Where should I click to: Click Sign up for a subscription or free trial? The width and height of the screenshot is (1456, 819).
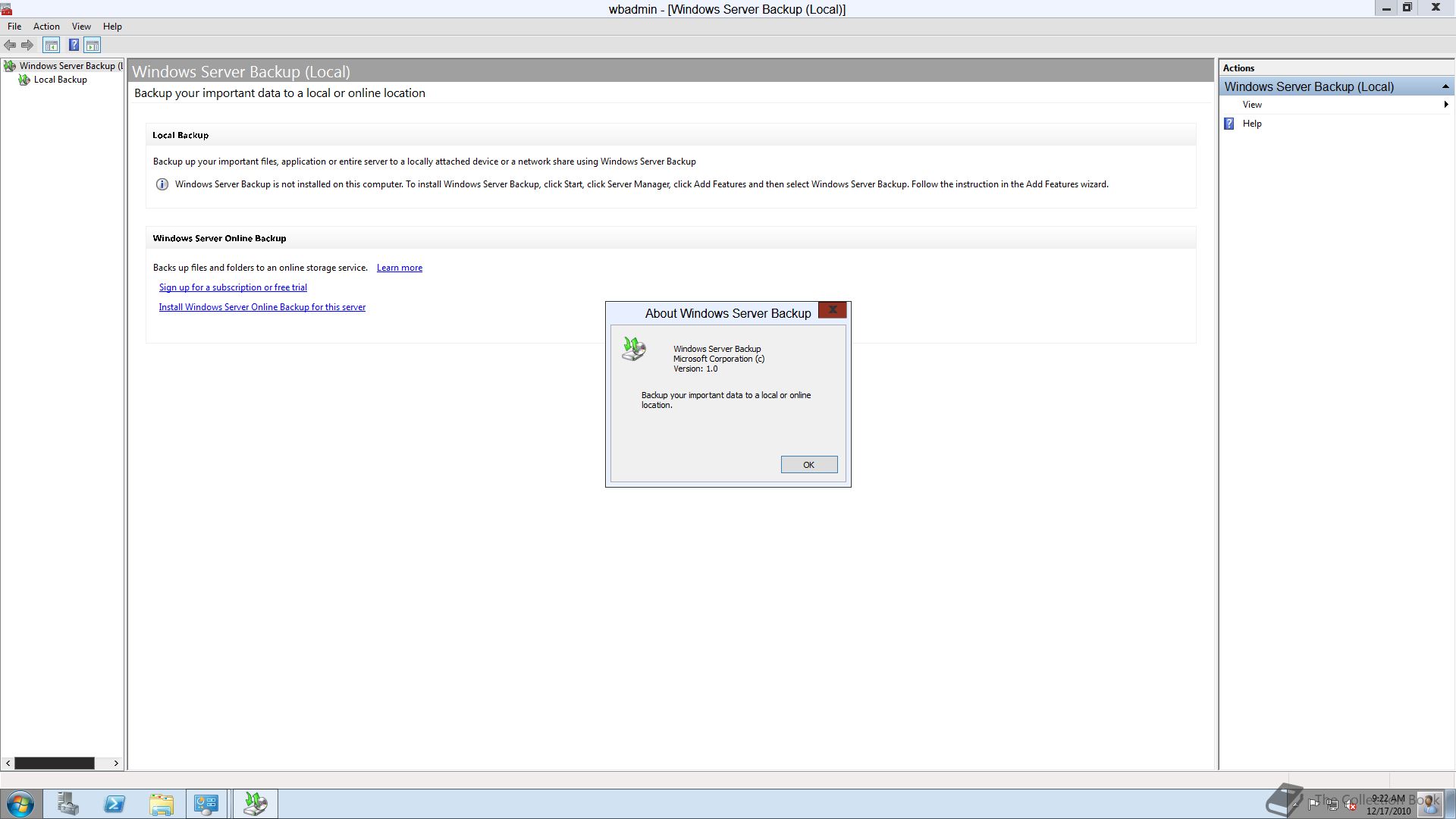pyautogui.click(x=233, y=287)
